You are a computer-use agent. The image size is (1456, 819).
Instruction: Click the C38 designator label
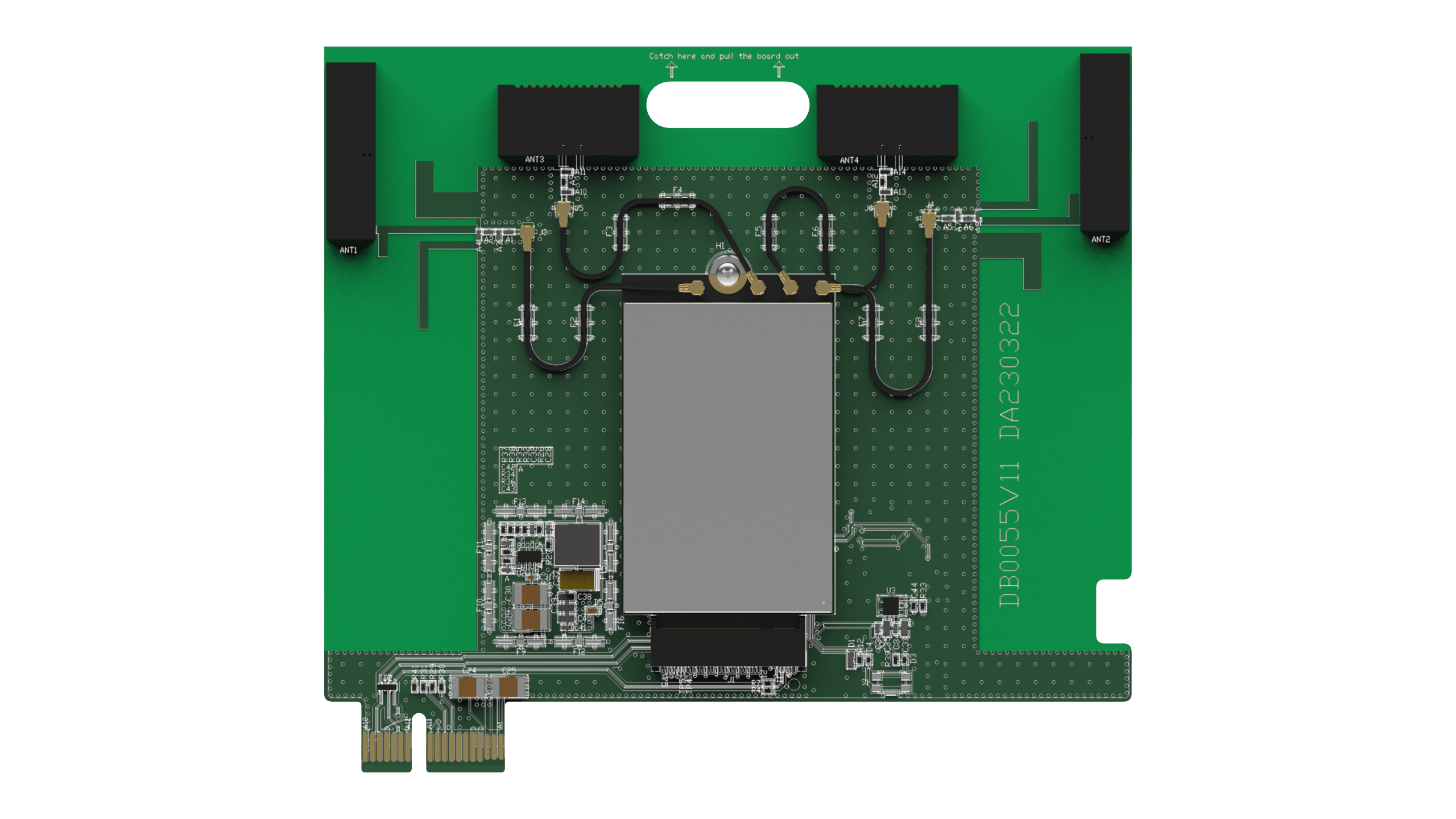585,597
